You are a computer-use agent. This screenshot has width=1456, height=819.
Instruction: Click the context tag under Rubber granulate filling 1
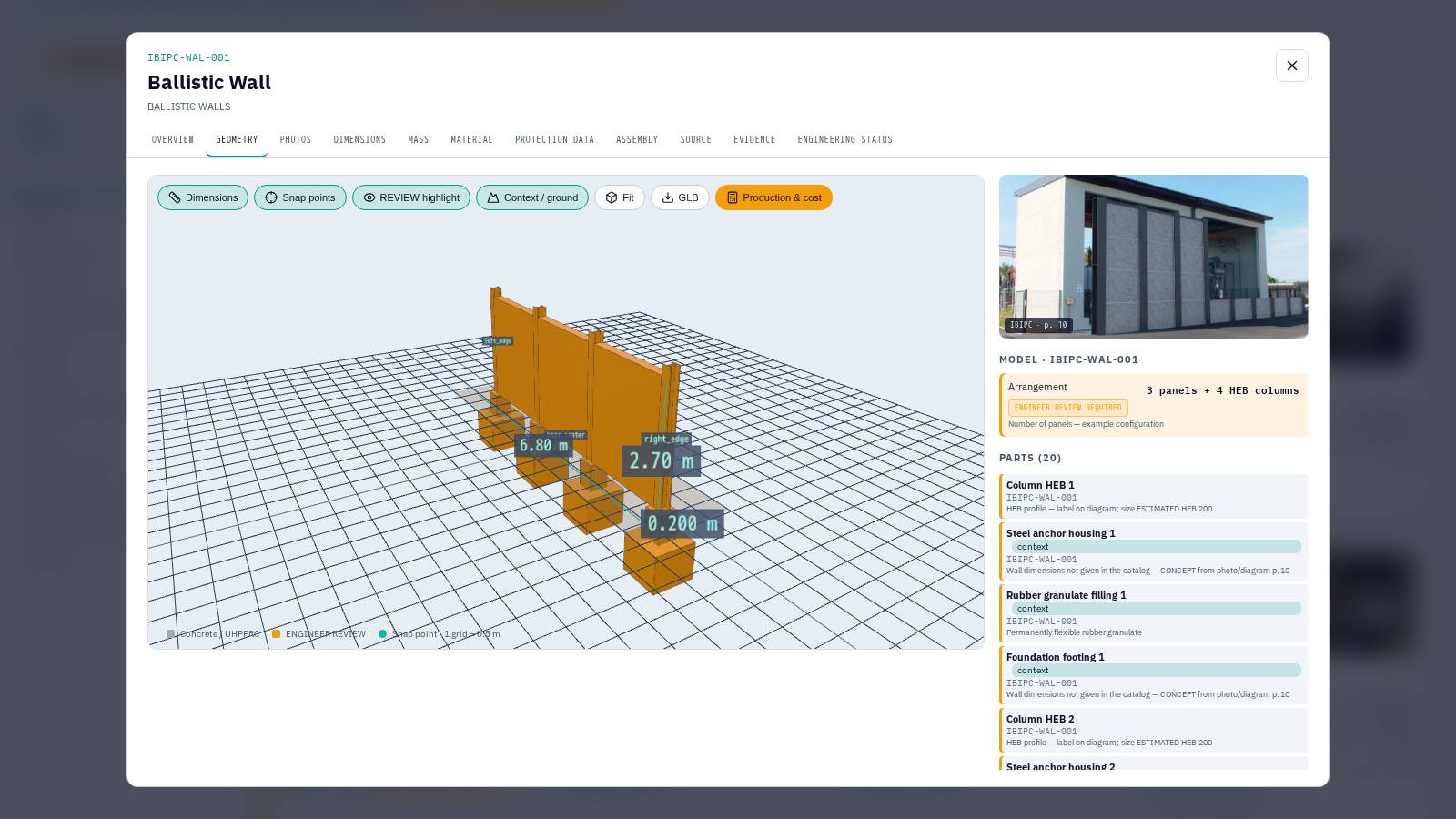pos(1157,609)
